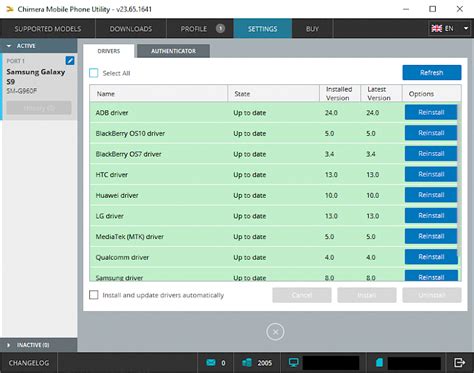Reinstall the LG driver
The image size is (474, 373).
(431, 216)
